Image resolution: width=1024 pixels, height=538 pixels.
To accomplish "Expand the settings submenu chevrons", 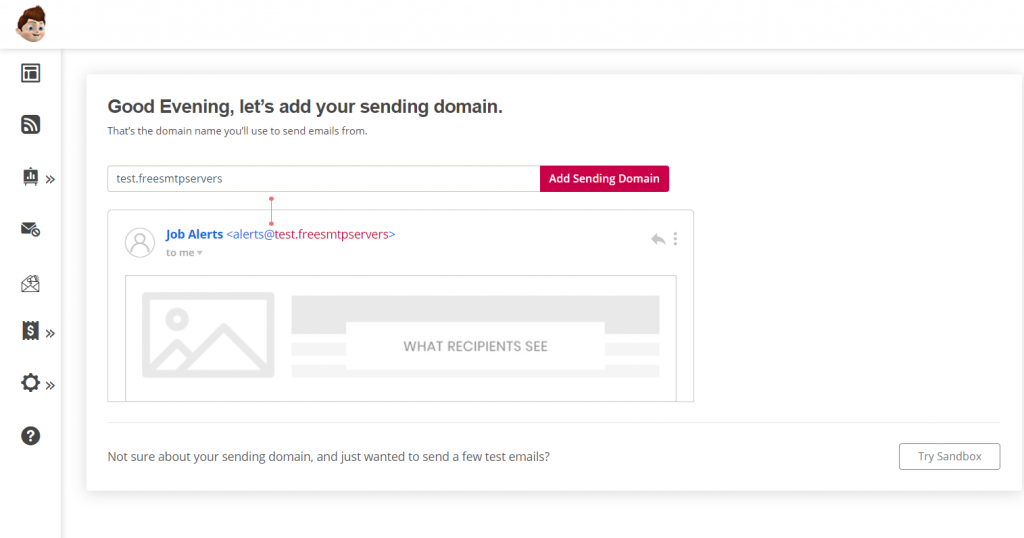I will click(50, 385).
